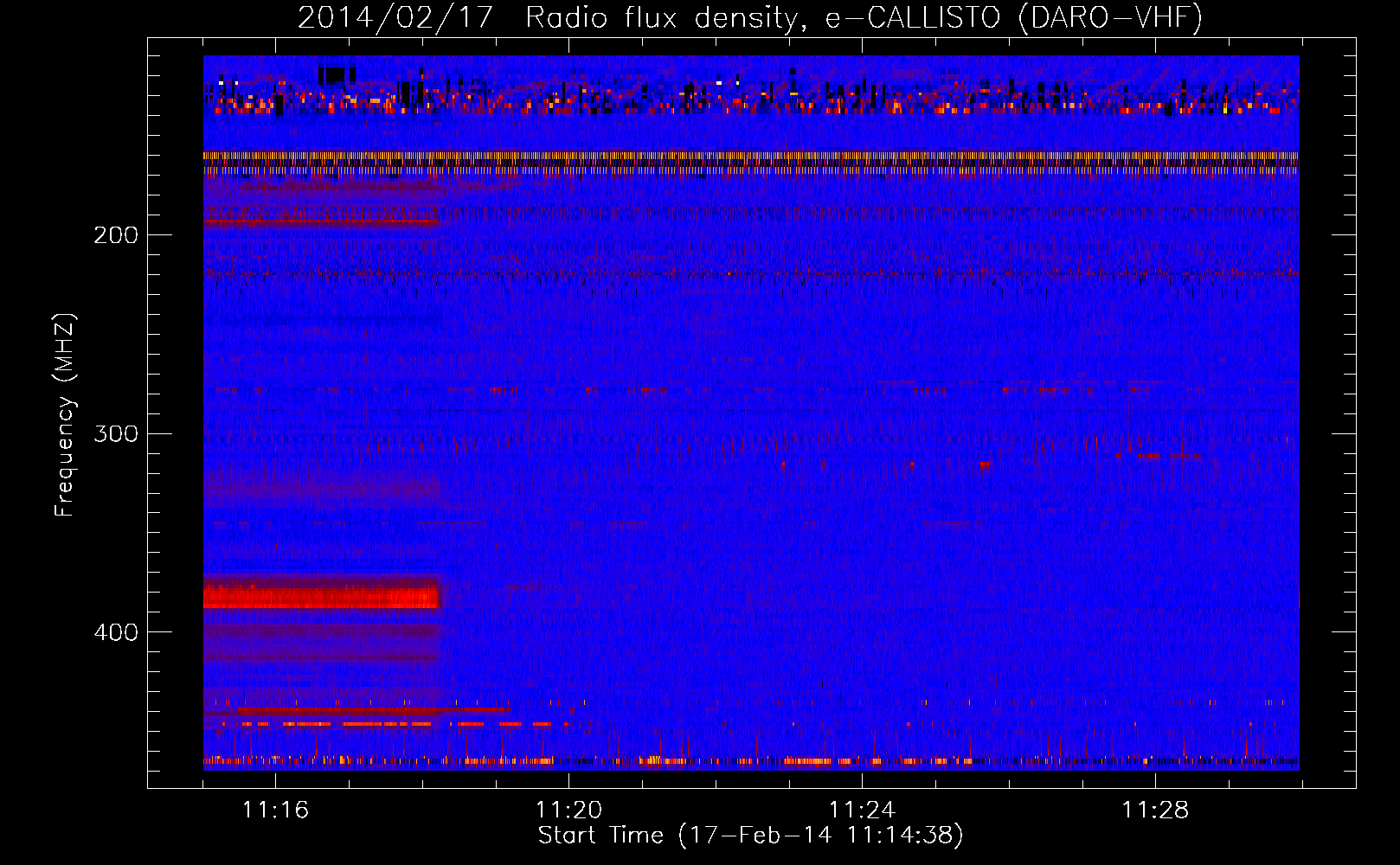The width and height of the screenshot is (1400, 865).
Task: Click the 'e-CALLISTO (DARO-VHF)' title text
Action: (1013, 17)
